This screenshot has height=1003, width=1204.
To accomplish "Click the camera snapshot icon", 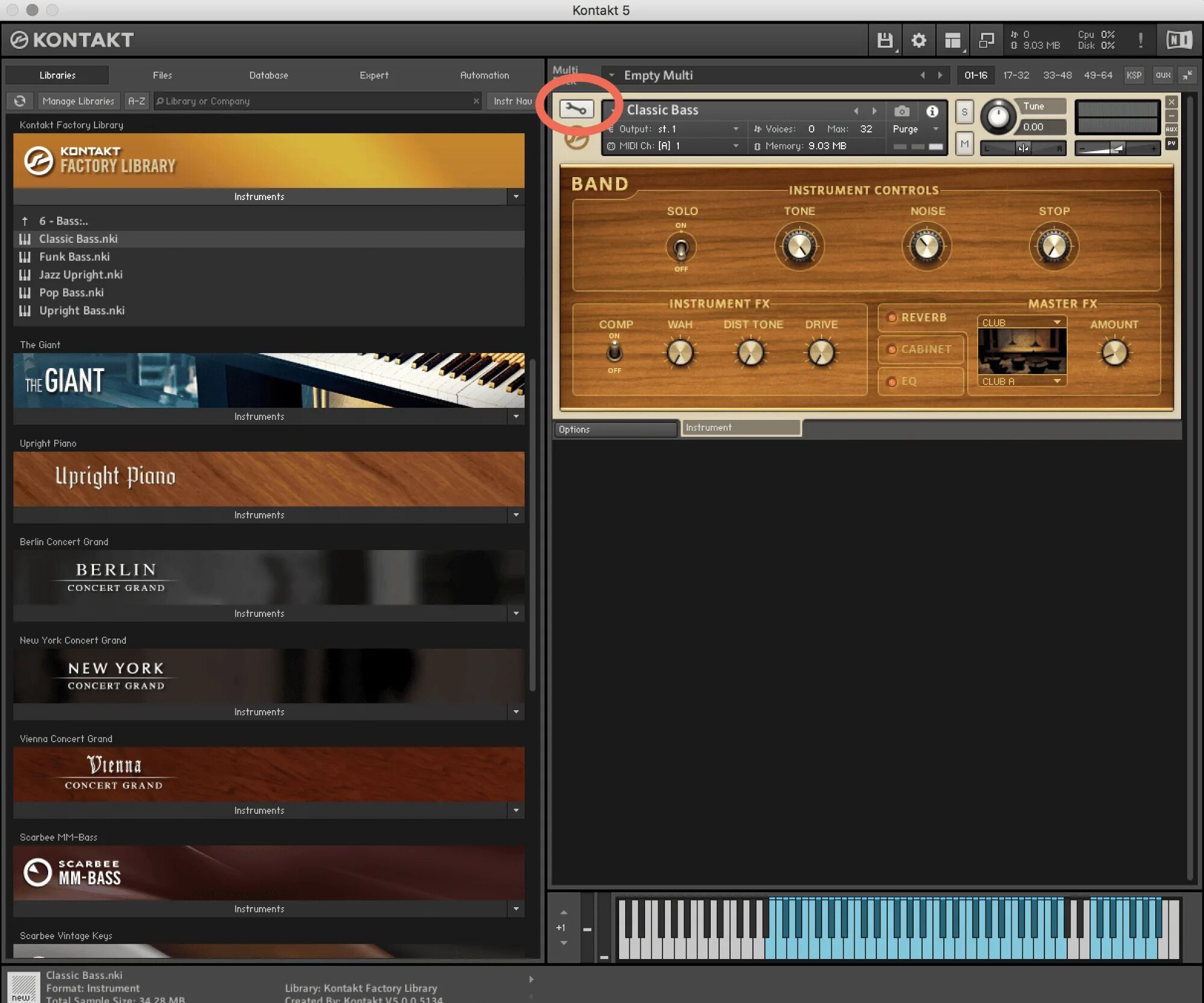I will point(901,111).
